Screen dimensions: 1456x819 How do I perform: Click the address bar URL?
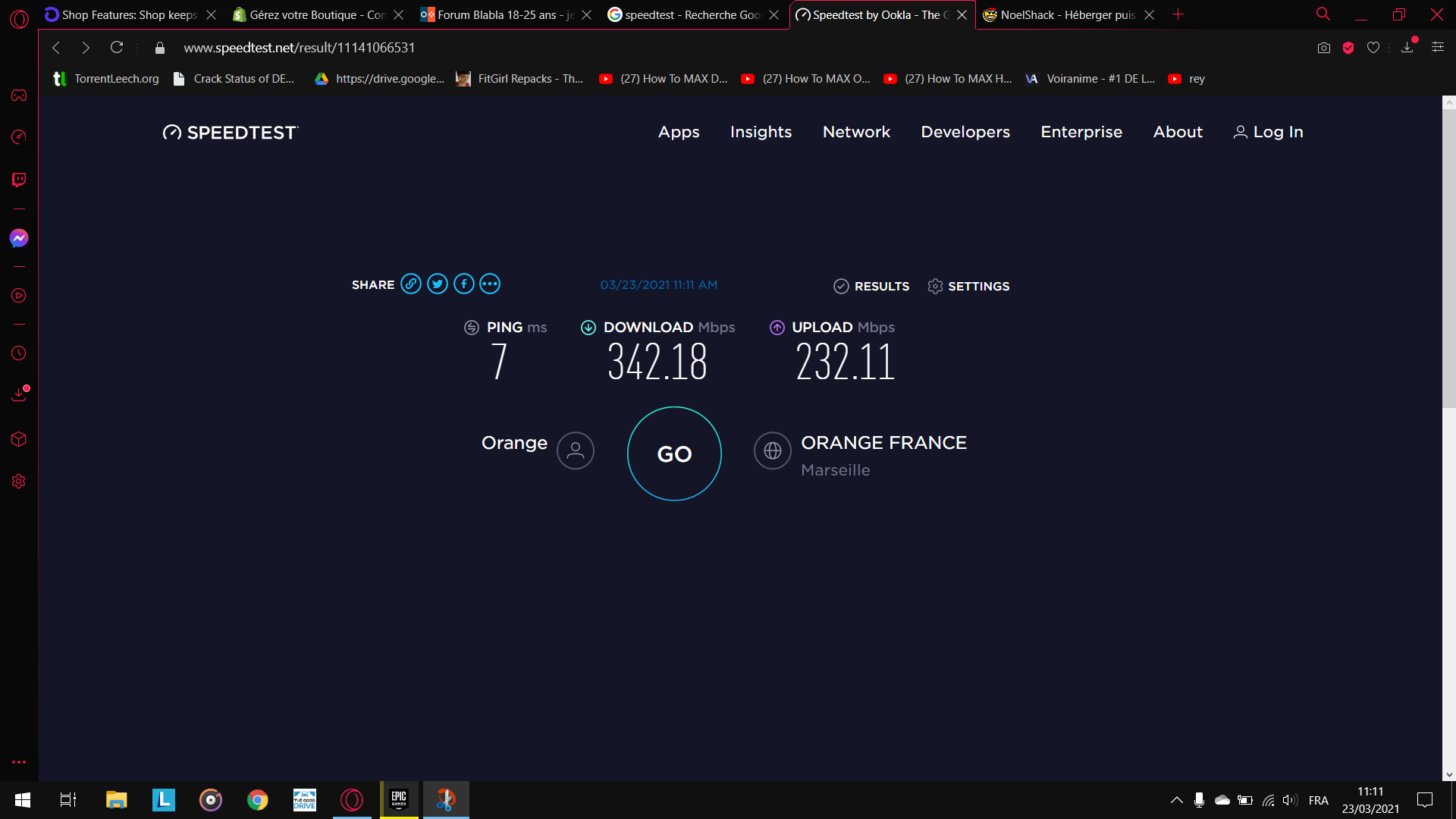299,48
